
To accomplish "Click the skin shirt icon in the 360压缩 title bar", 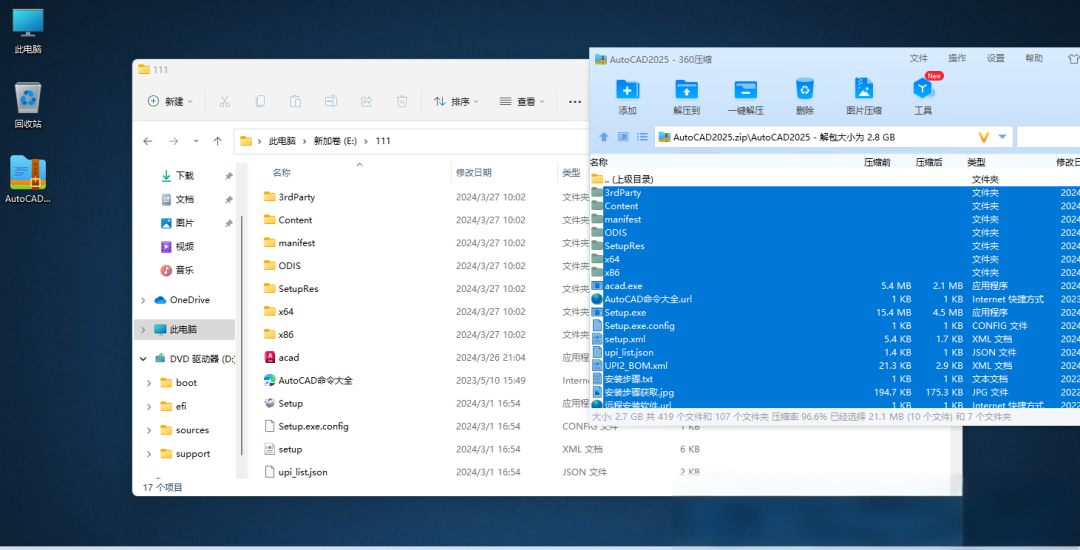I will click(1073, 59).
